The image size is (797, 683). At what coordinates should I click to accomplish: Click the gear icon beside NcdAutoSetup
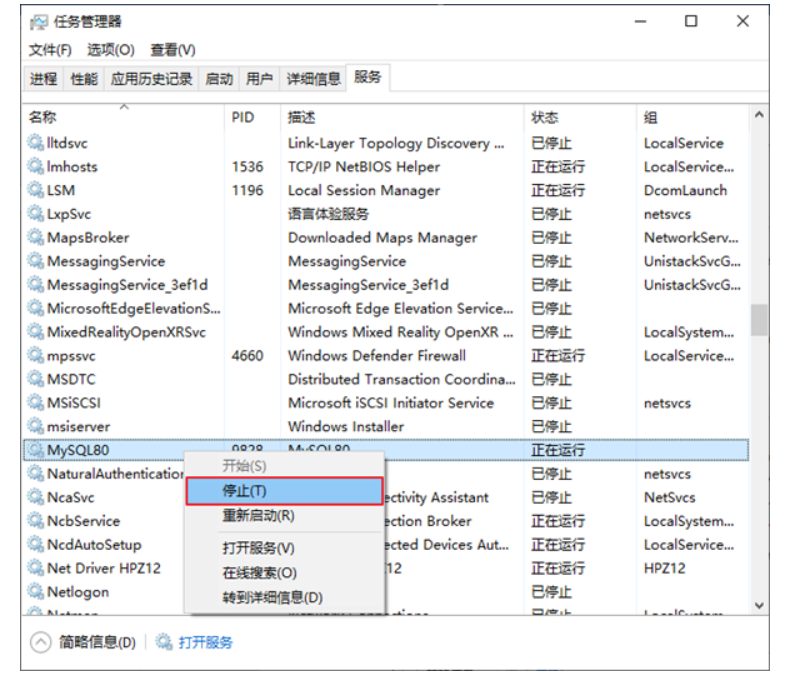[x=36, y=544]
